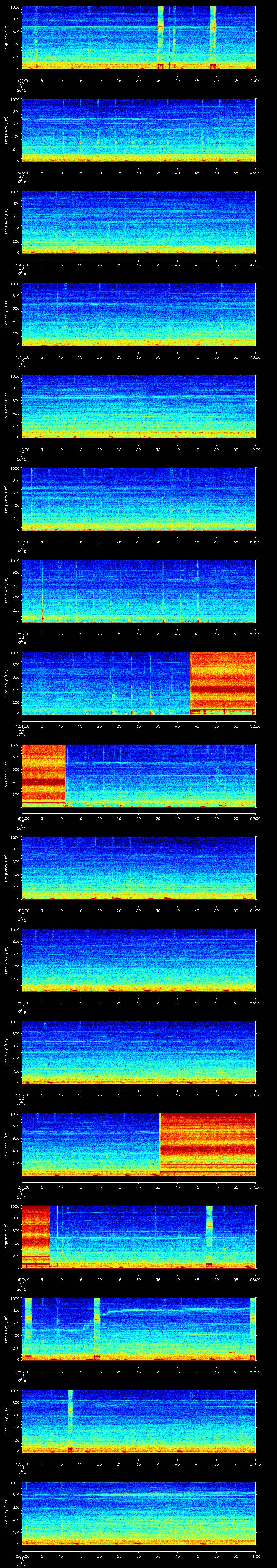Click the 1:50:00 start time label
Image resolution: width=277 pixels, height=1568 pixels.
(x=22, y=634)
